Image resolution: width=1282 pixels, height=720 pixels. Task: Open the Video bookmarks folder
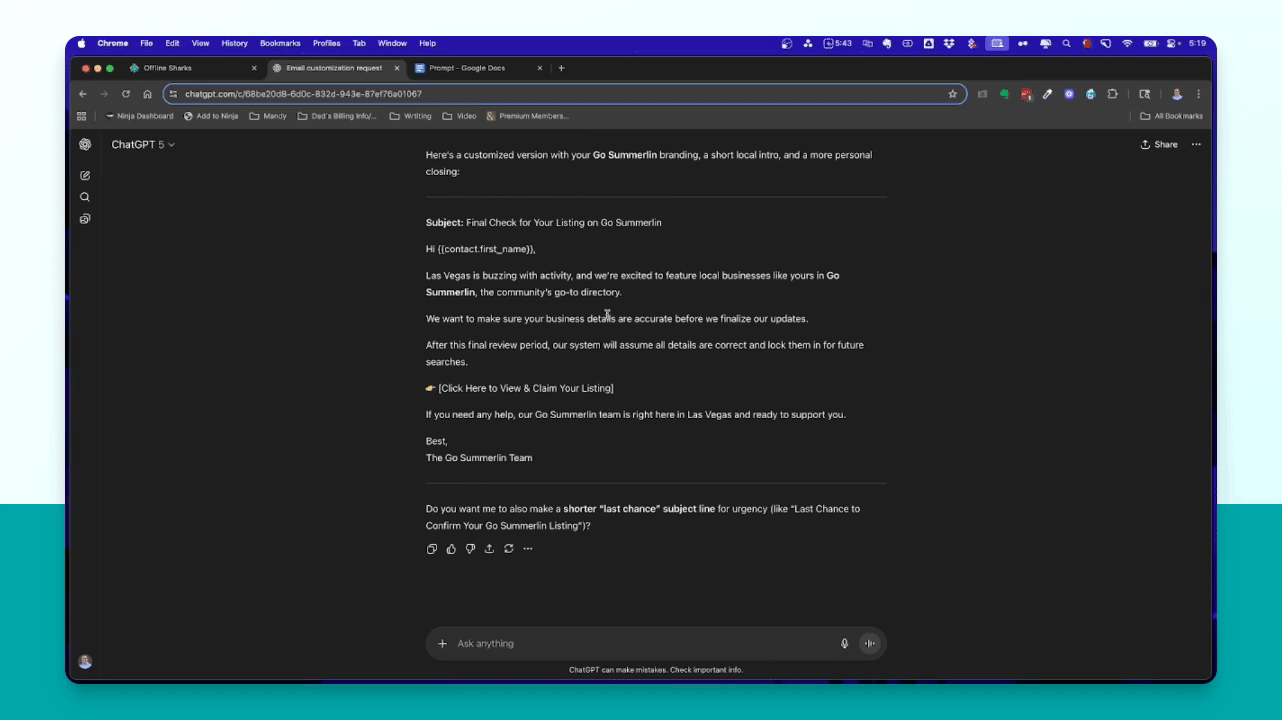[x=460, y=116]
